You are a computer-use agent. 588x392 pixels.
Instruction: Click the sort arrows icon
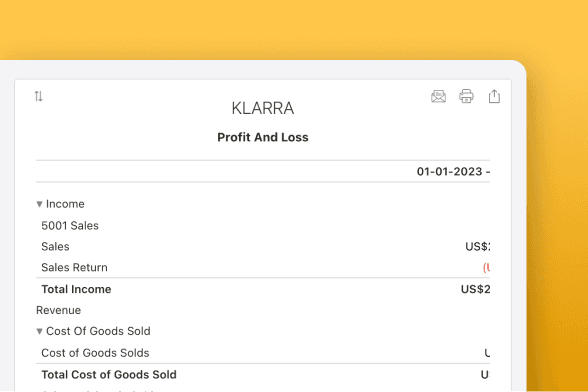pos(39,96)
